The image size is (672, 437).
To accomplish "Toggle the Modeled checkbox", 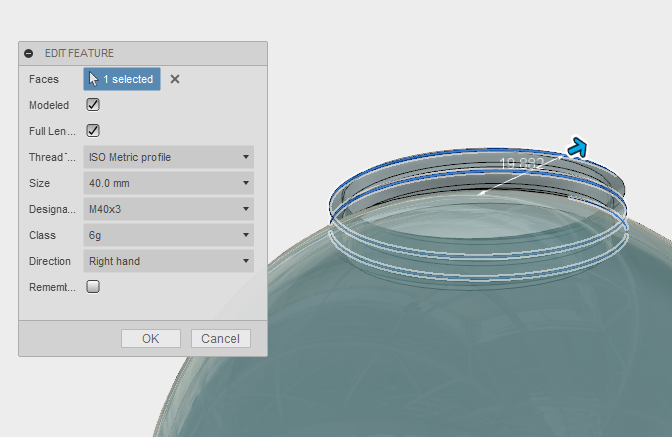I will point(93,105).
